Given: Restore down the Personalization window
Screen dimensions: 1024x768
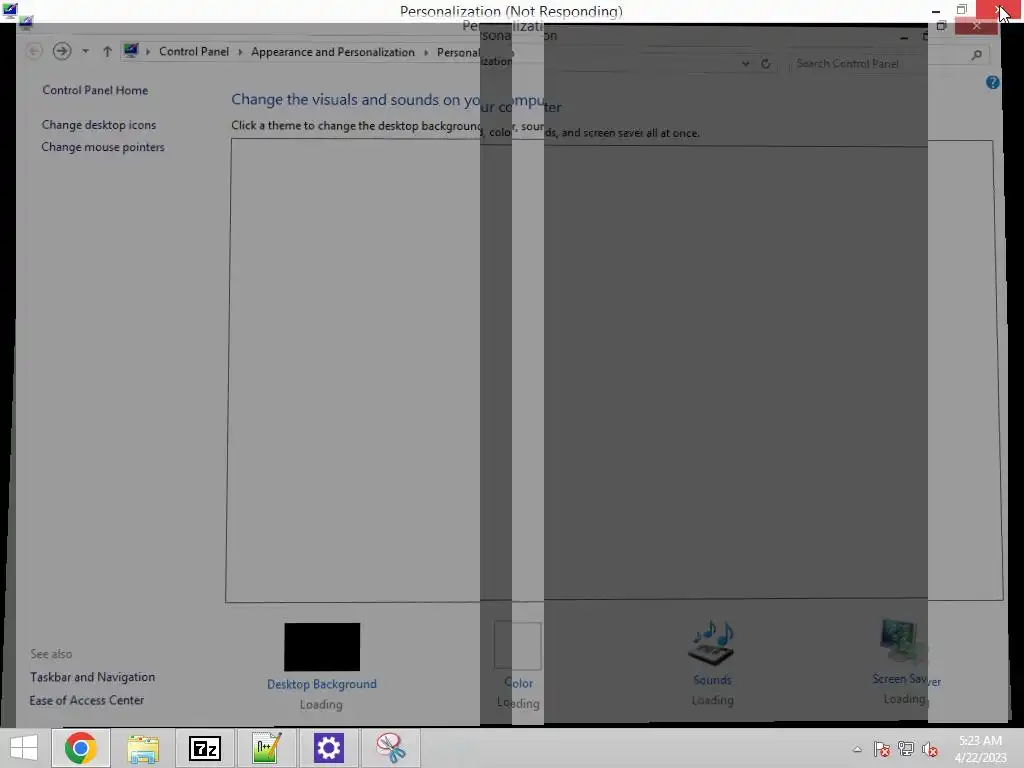Looking at the screenshot, I should [962, 10].
